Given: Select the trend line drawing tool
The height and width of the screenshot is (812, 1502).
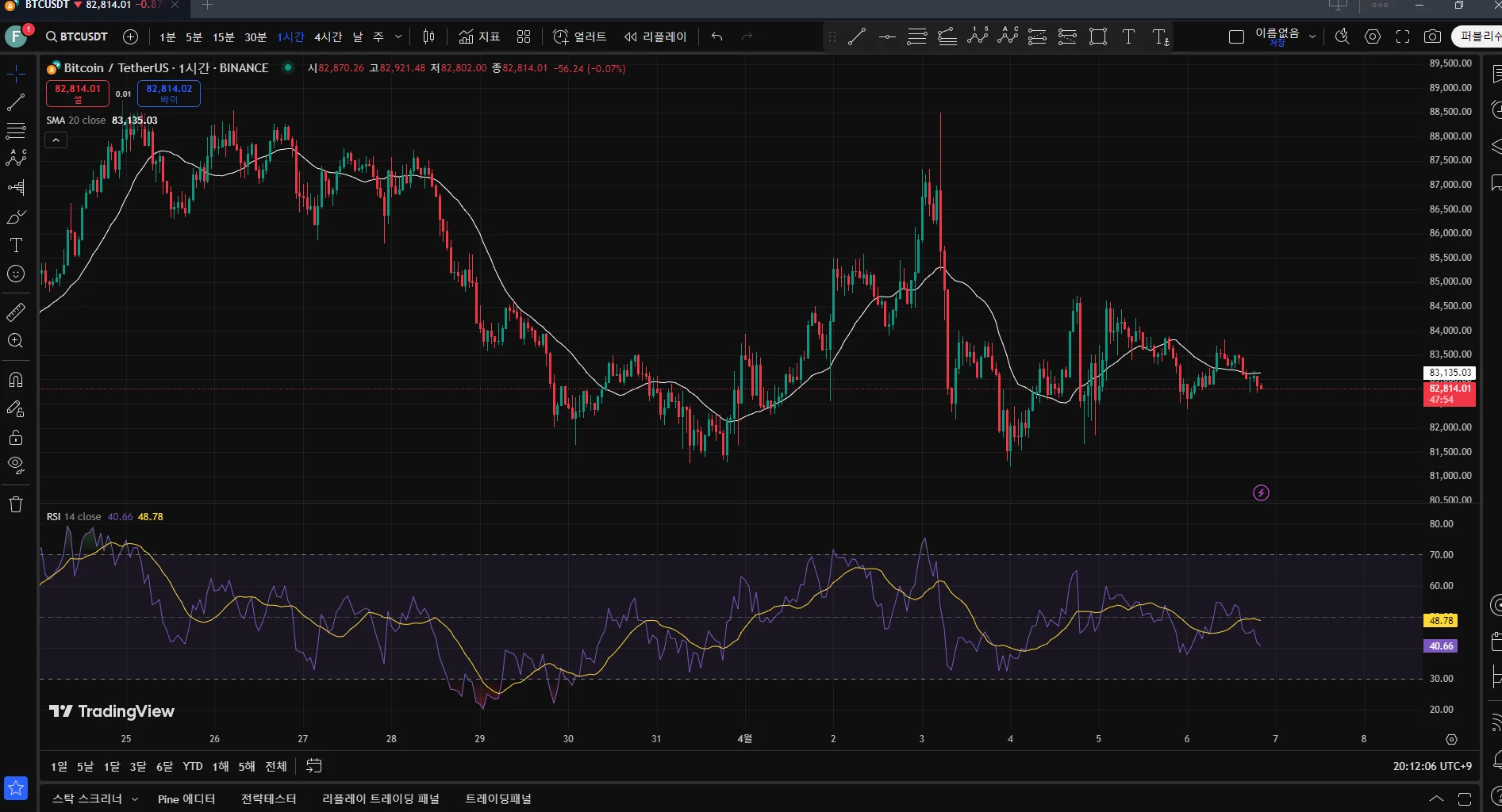Looking at the screenshot, I should click(x=16, y=102).
